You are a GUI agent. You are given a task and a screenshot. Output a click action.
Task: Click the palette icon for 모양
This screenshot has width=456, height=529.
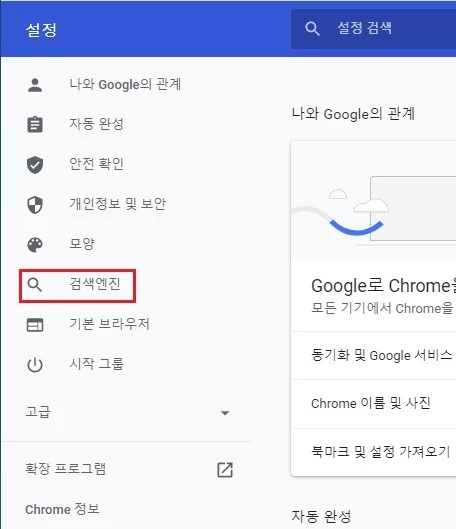click(35, 245)
